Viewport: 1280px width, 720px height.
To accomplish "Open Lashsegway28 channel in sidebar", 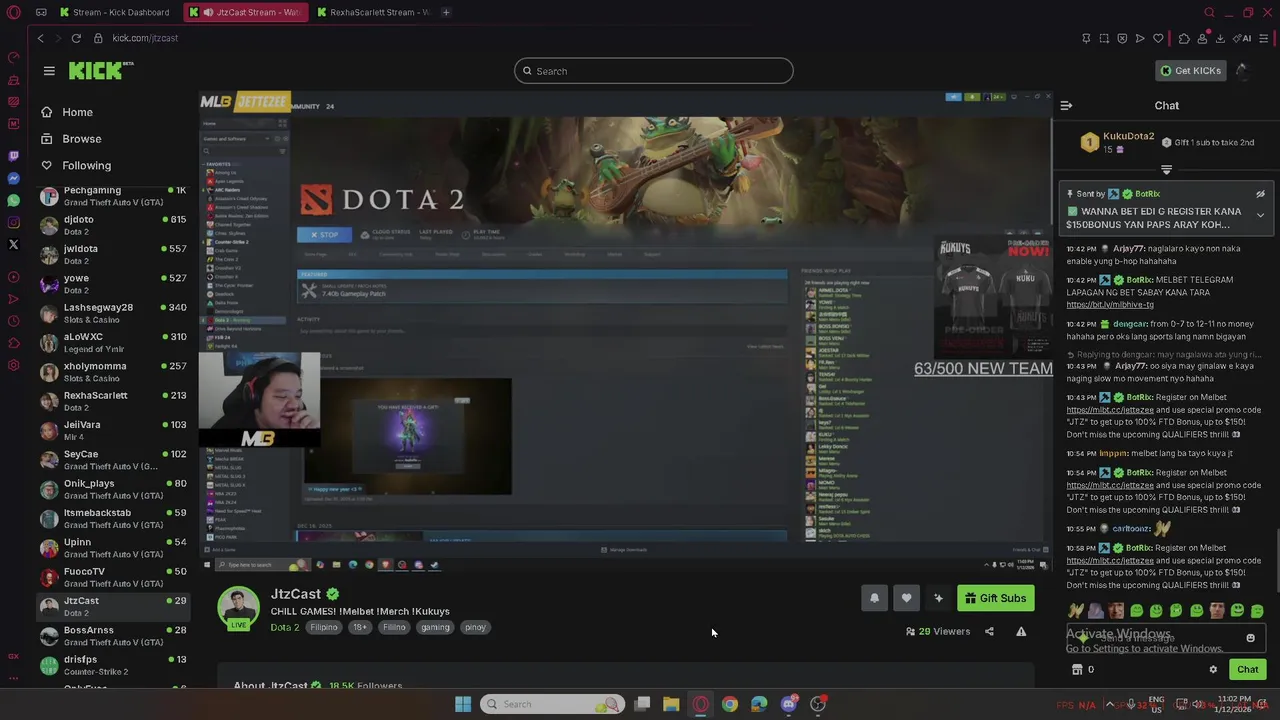I will click(112, 313).
